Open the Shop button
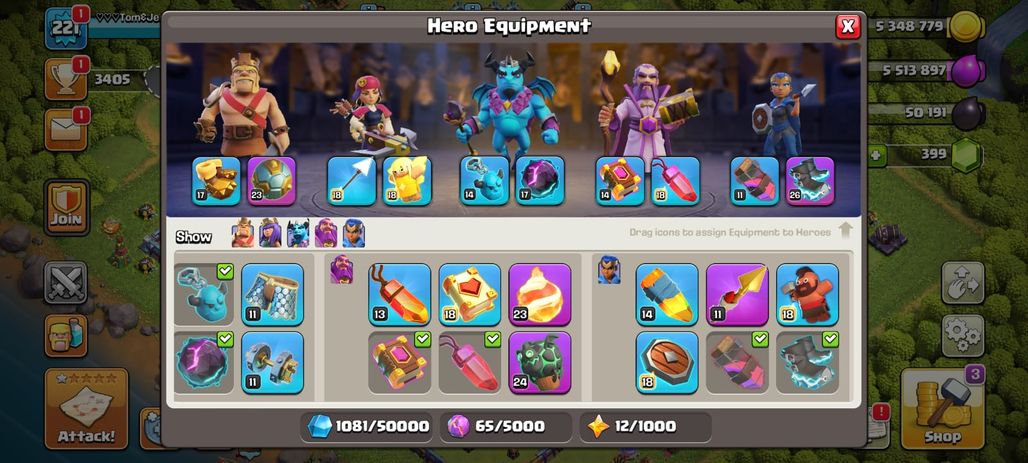The width and height of the screenshot is (1028, 463). tap(943, 409)
